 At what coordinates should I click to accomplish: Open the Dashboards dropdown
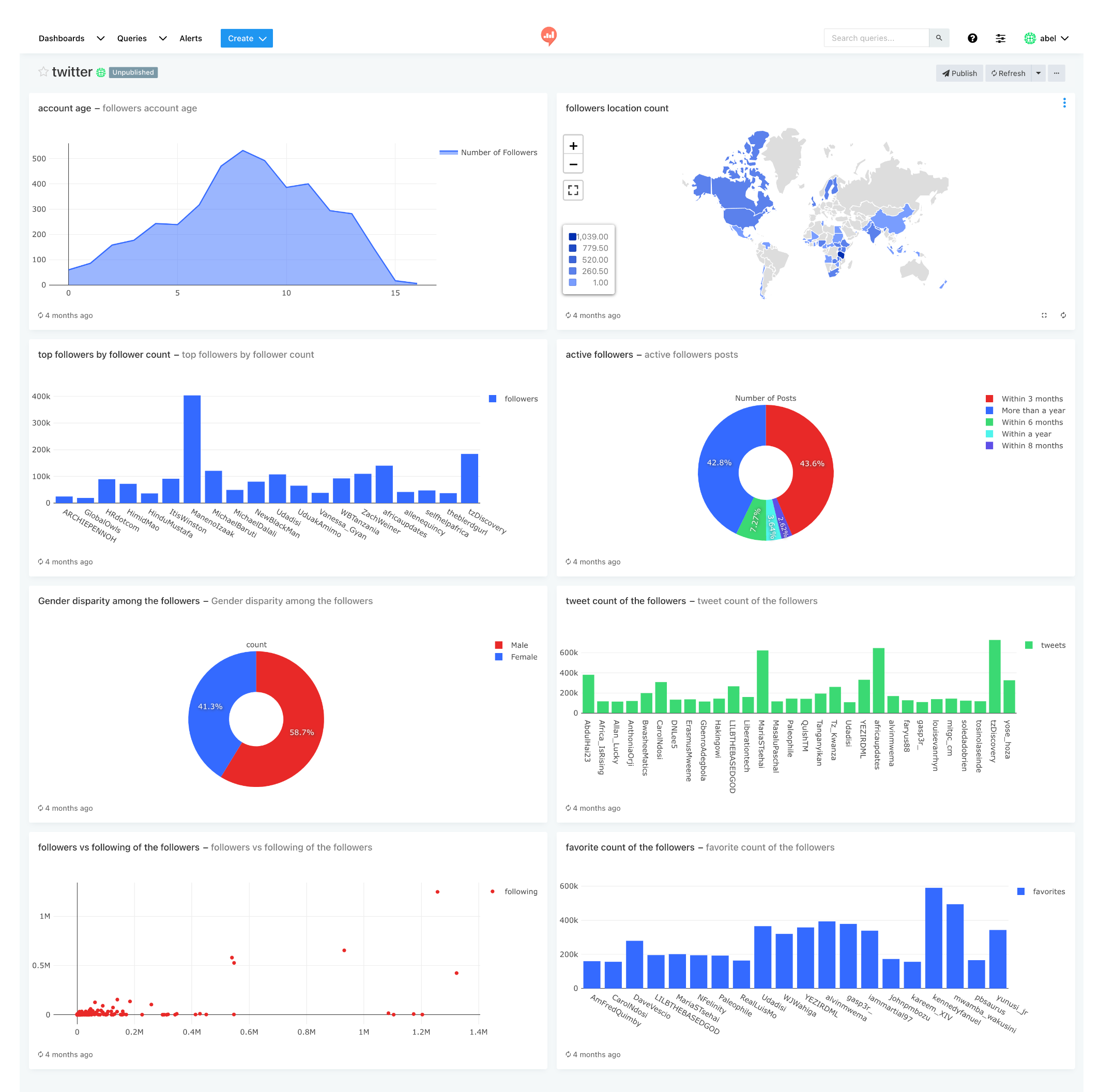(x=61, y=38)
